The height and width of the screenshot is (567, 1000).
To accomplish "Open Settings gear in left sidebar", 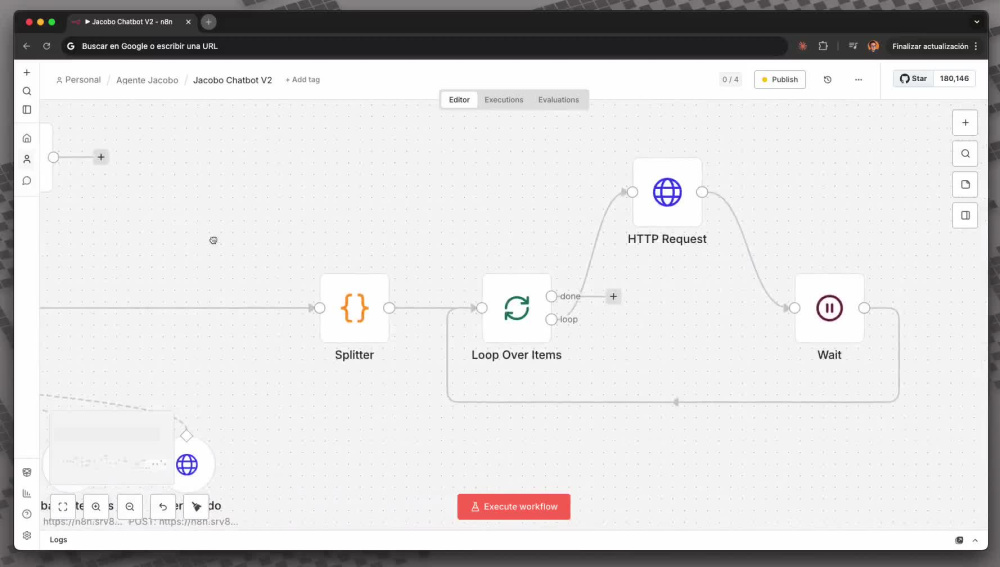I will click(x=27, y=536).
